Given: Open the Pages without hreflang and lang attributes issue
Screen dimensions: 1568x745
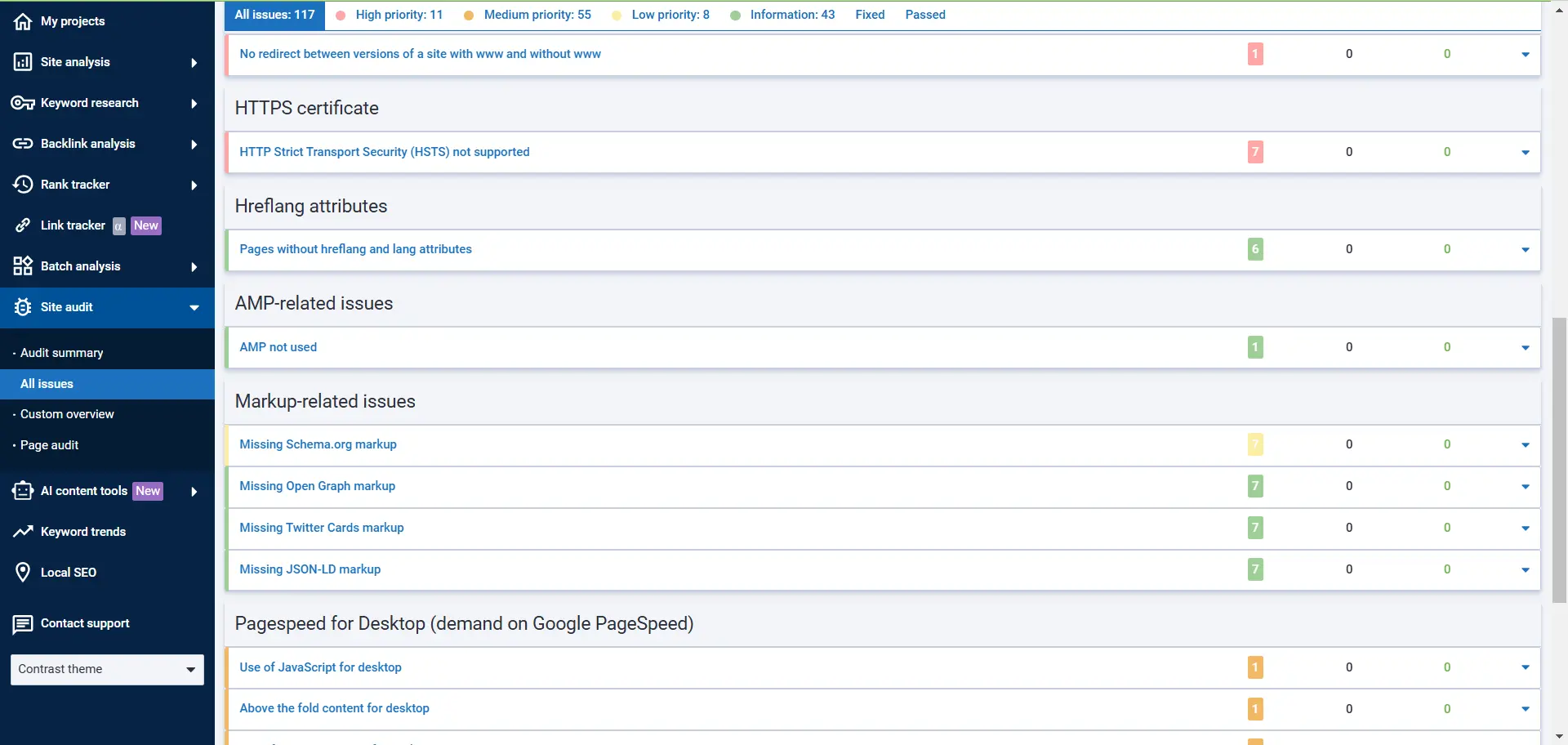Looking at the screenshot, I should point(355,249).
